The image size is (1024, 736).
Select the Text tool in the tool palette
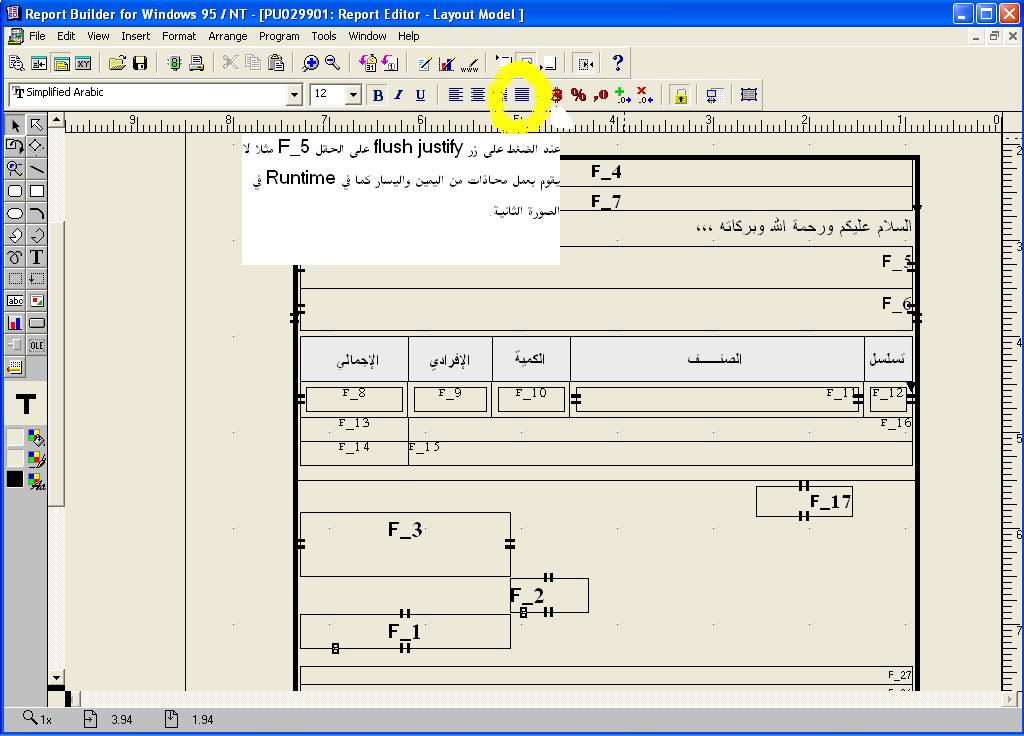click(37, 257)
